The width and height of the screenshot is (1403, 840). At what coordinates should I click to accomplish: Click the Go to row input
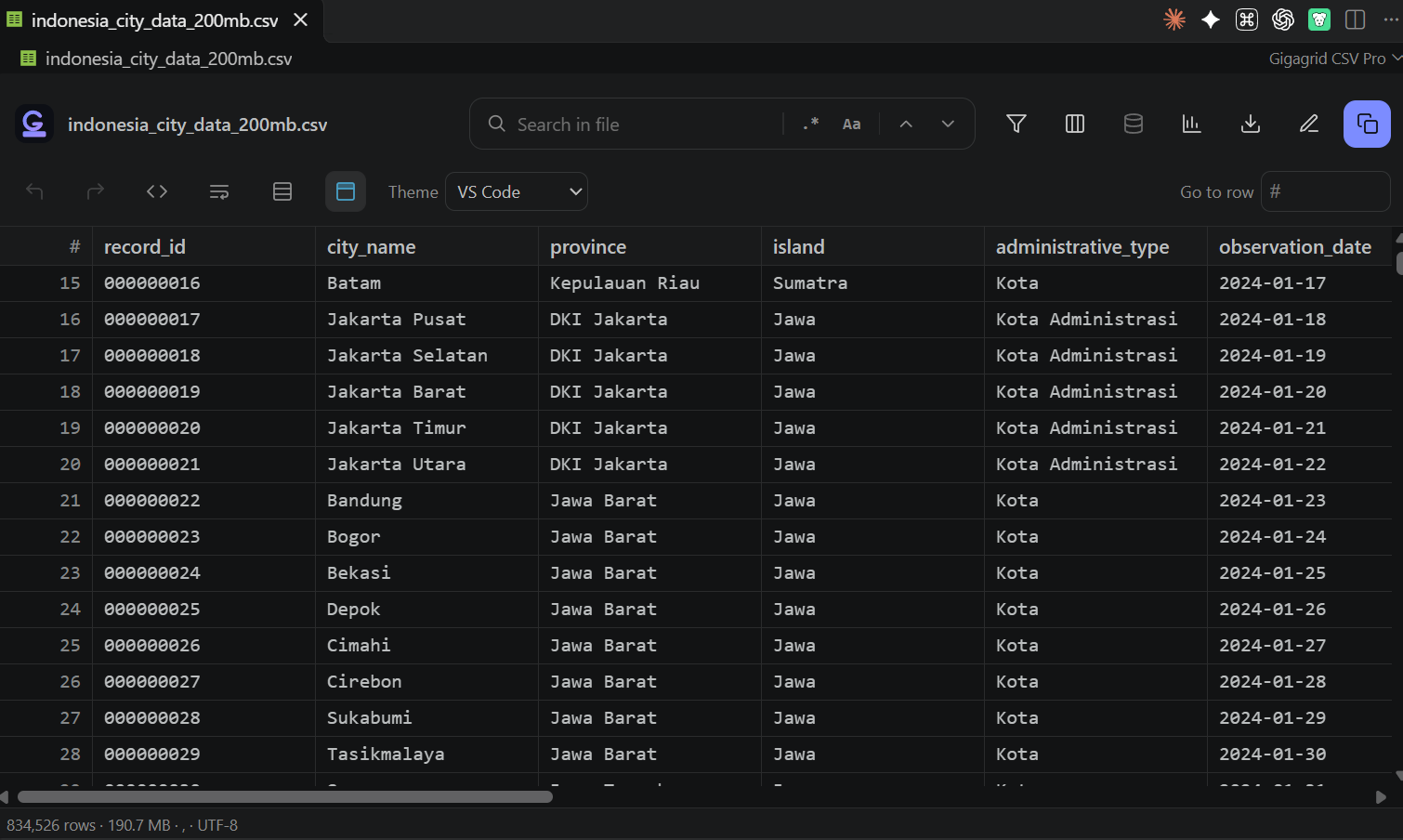[x=1325, y=191]
